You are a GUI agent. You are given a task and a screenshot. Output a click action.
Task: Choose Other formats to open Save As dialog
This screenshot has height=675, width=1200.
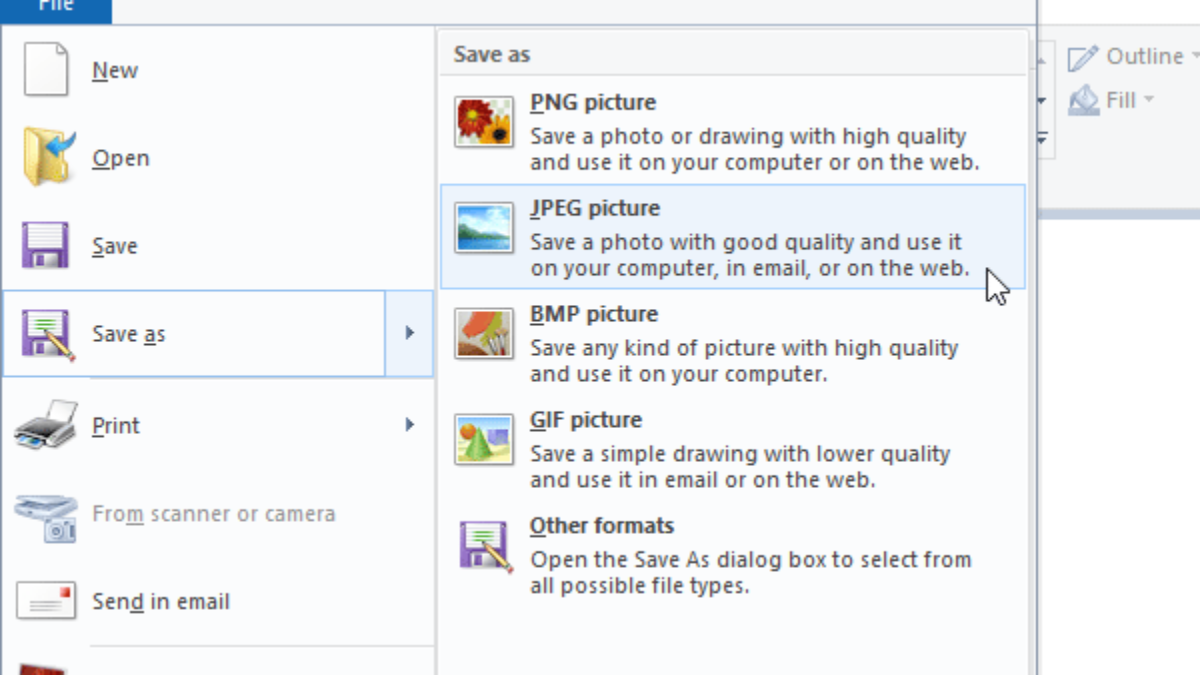pos(700,555)
